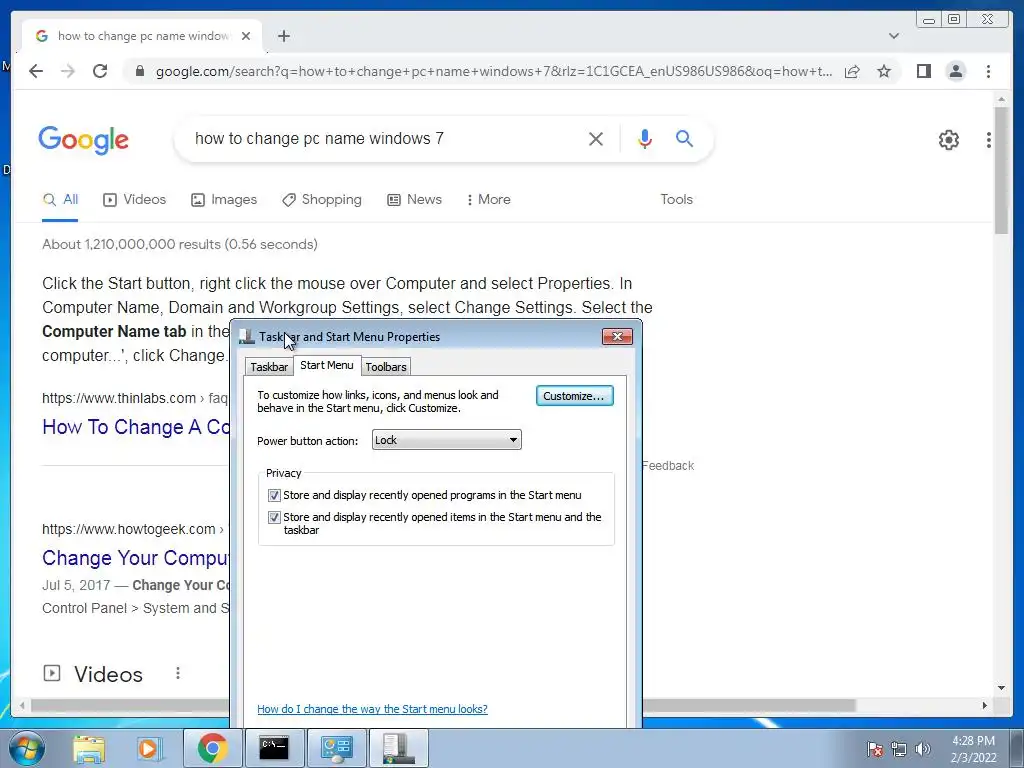The height and width of the screenshot is (768, 1024).
Task: Close the Google search tab
Action: pos(246,36)
